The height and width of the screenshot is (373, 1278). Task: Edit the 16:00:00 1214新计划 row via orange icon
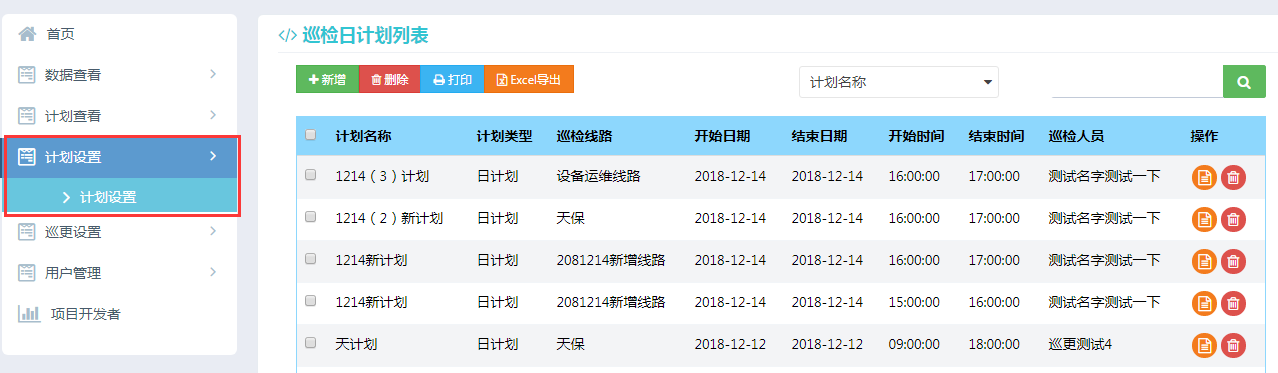[1204, 261]
